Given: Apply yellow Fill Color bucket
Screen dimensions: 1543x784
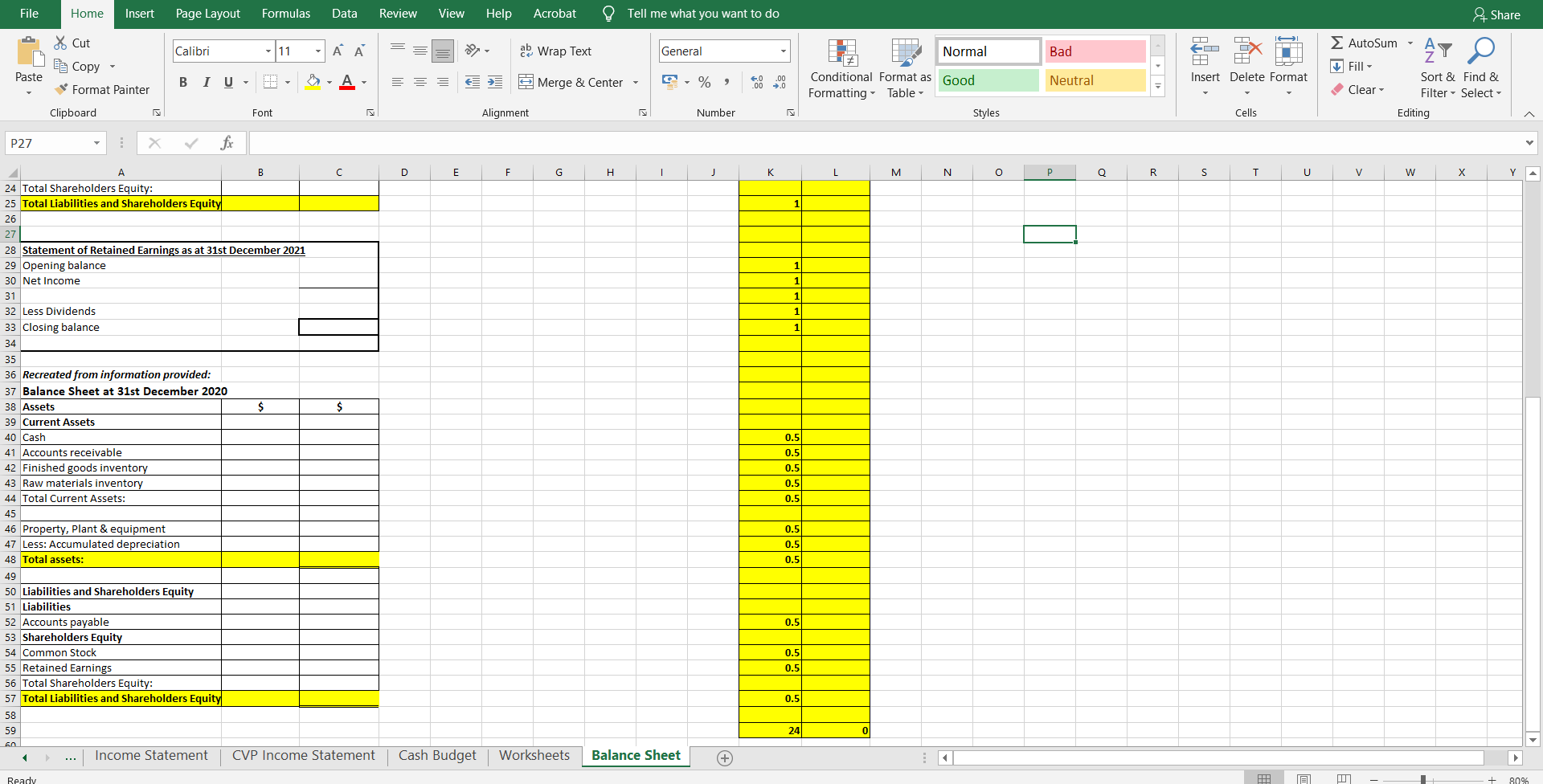Looking at the screenshot, I should click(313, 82).
